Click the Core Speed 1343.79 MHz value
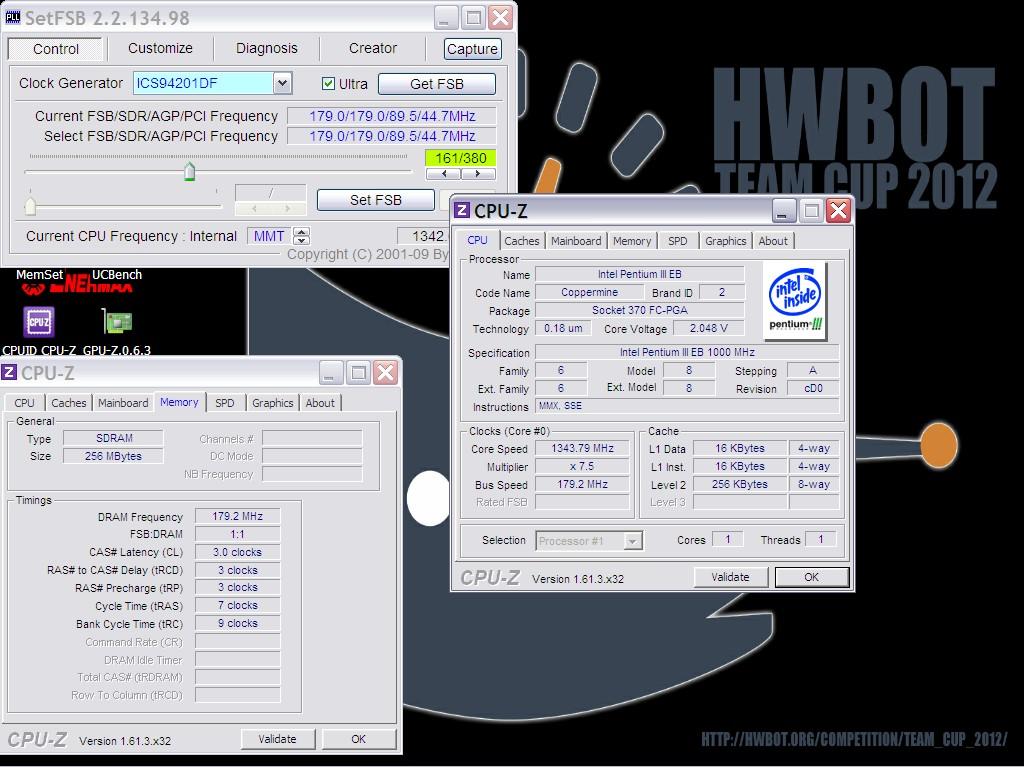1024x768 pixels. (x=582, y=448)
